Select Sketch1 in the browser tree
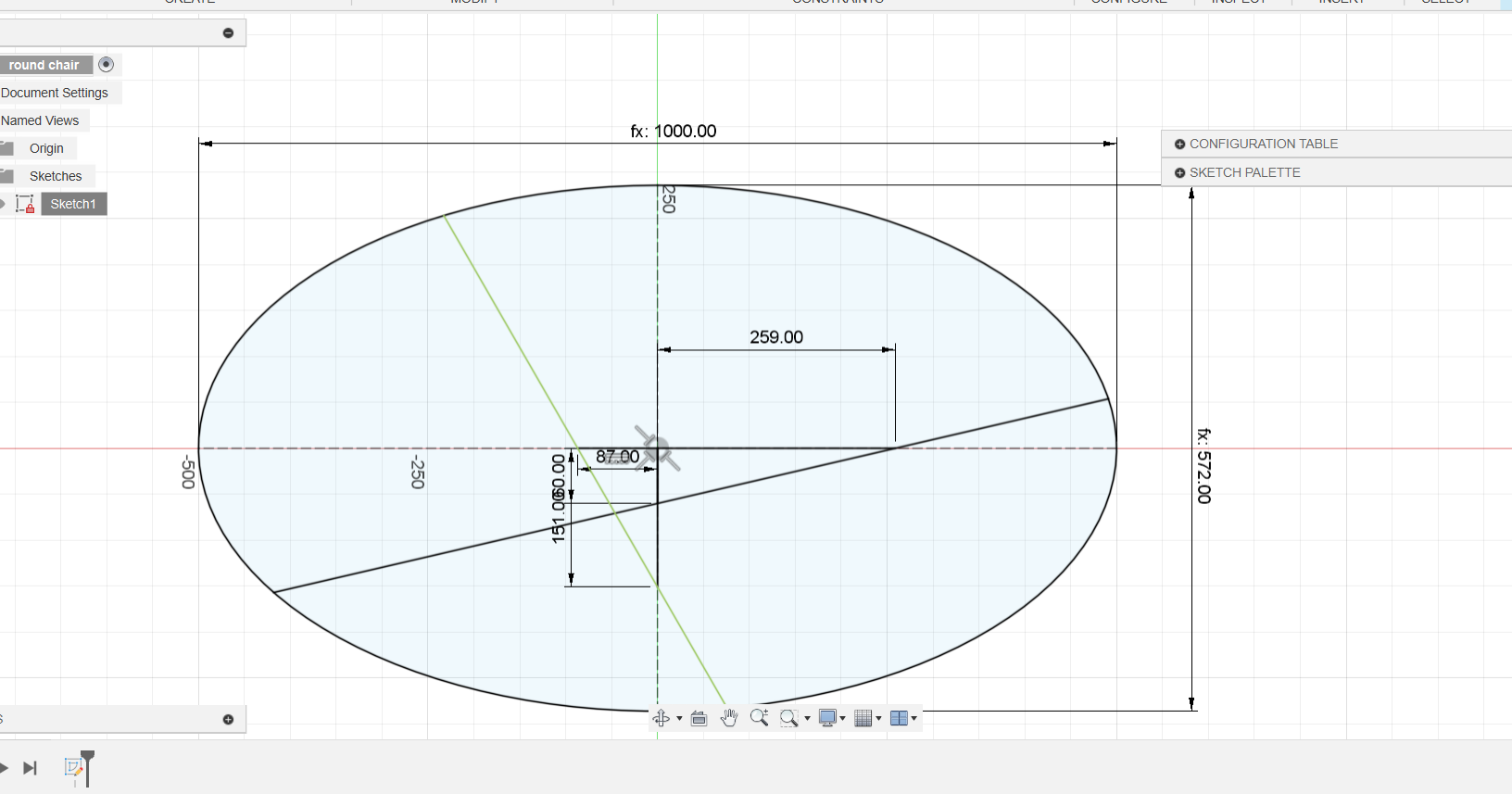 73,204
